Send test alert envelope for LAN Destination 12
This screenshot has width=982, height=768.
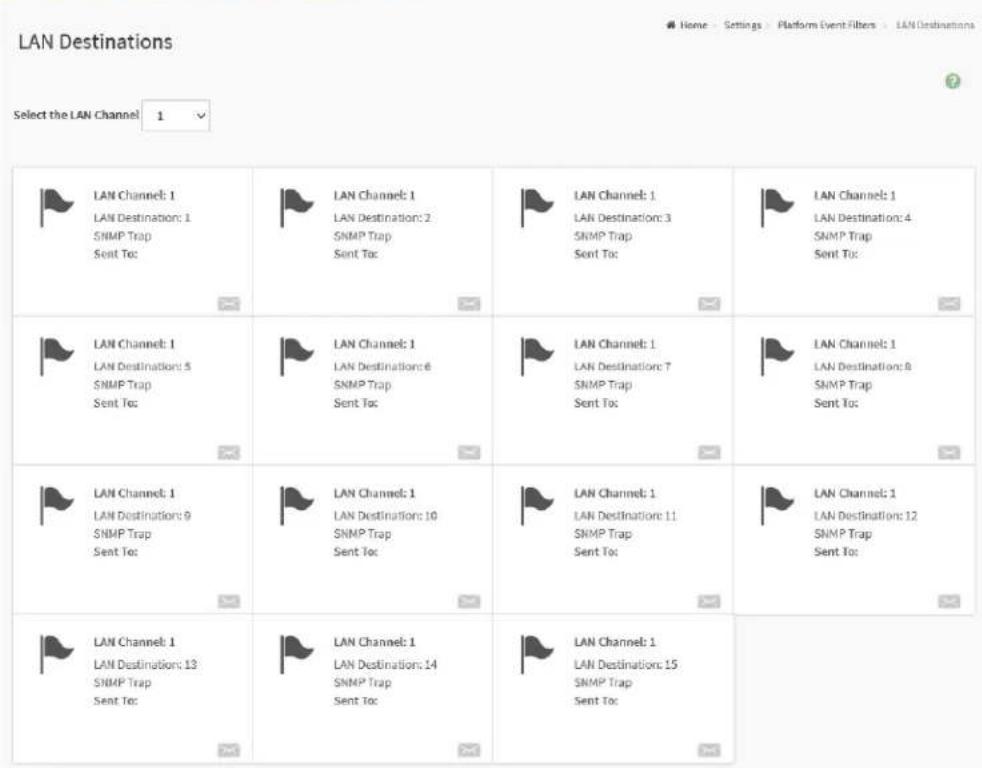coord(949,601)
